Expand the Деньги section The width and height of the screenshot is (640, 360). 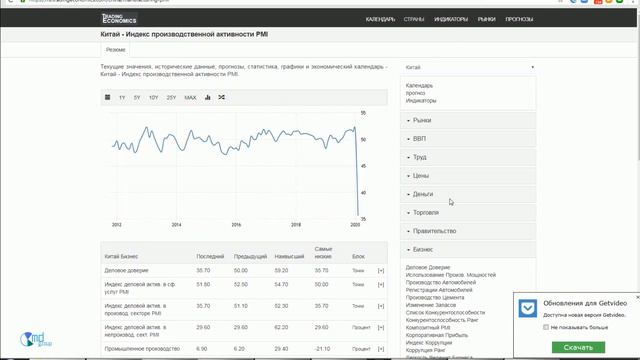[x=468, y=194]
